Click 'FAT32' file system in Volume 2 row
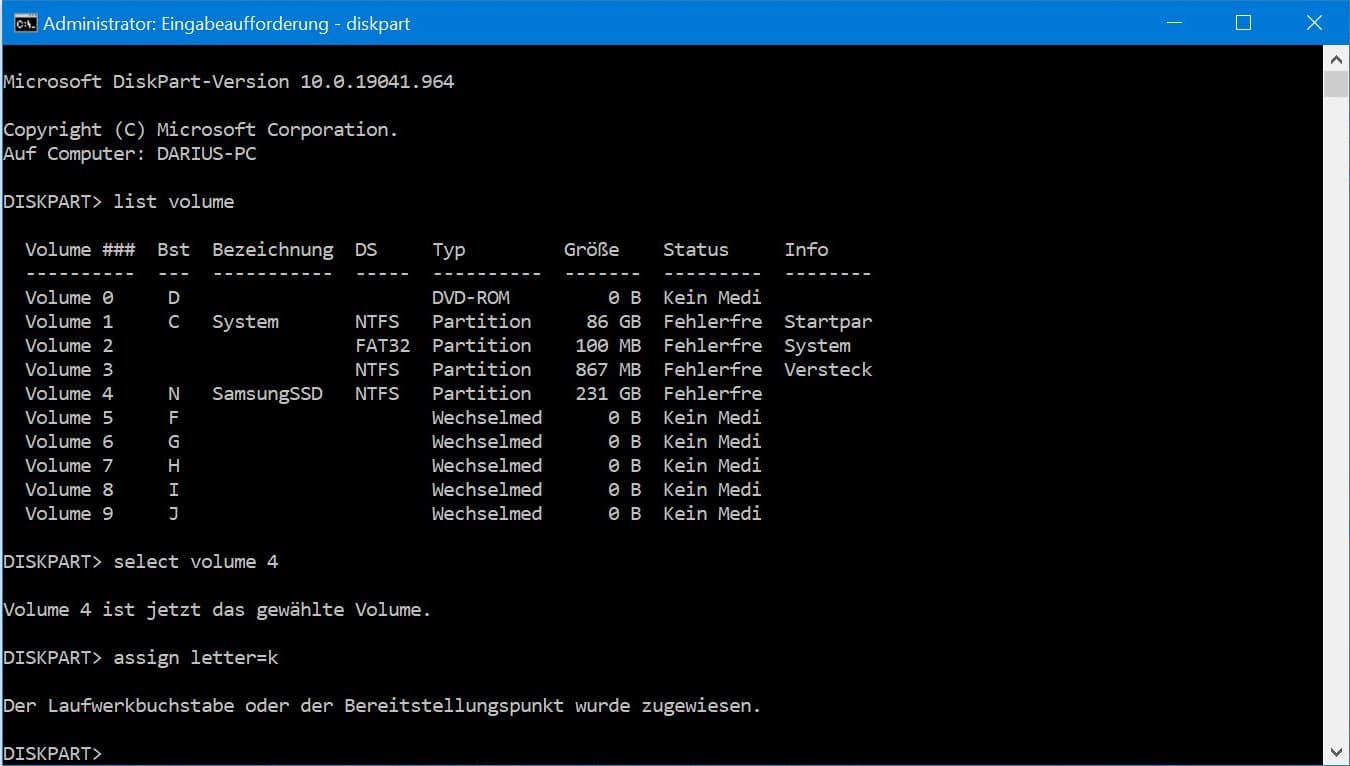The width and height of the screenshot is (1350, 766). click(382, 346)
